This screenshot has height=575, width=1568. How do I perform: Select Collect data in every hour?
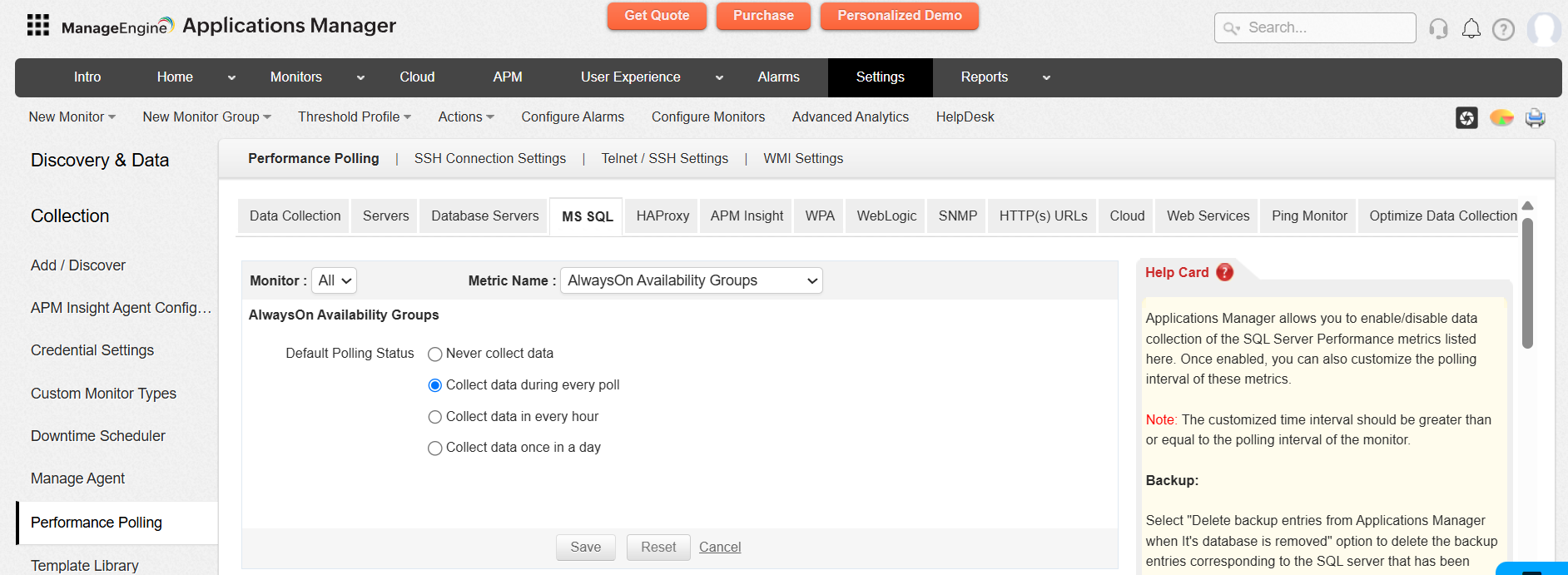434,417
